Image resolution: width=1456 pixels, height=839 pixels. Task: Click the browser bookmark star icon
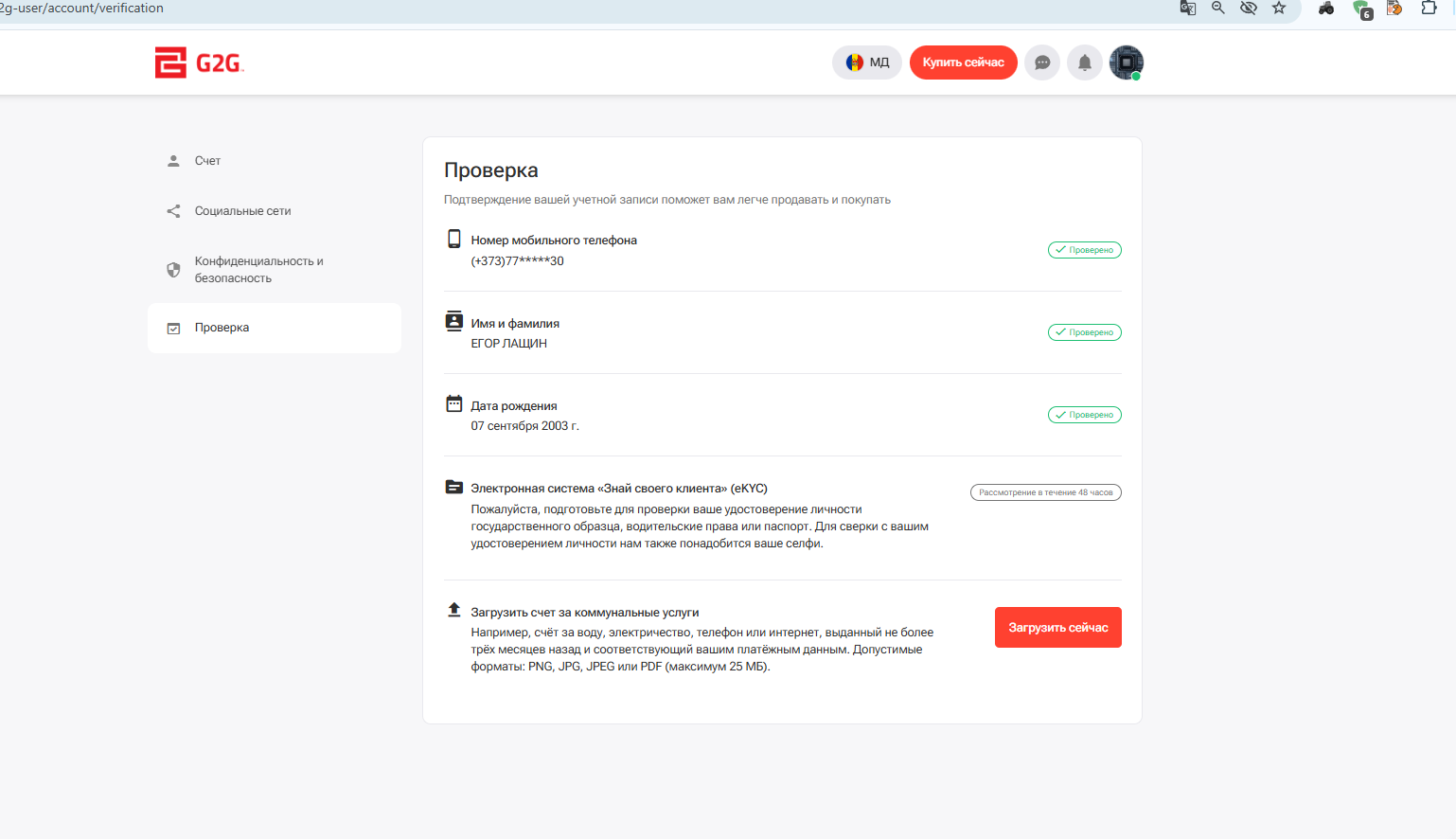pyautogui.click(x=1279, y=9)
